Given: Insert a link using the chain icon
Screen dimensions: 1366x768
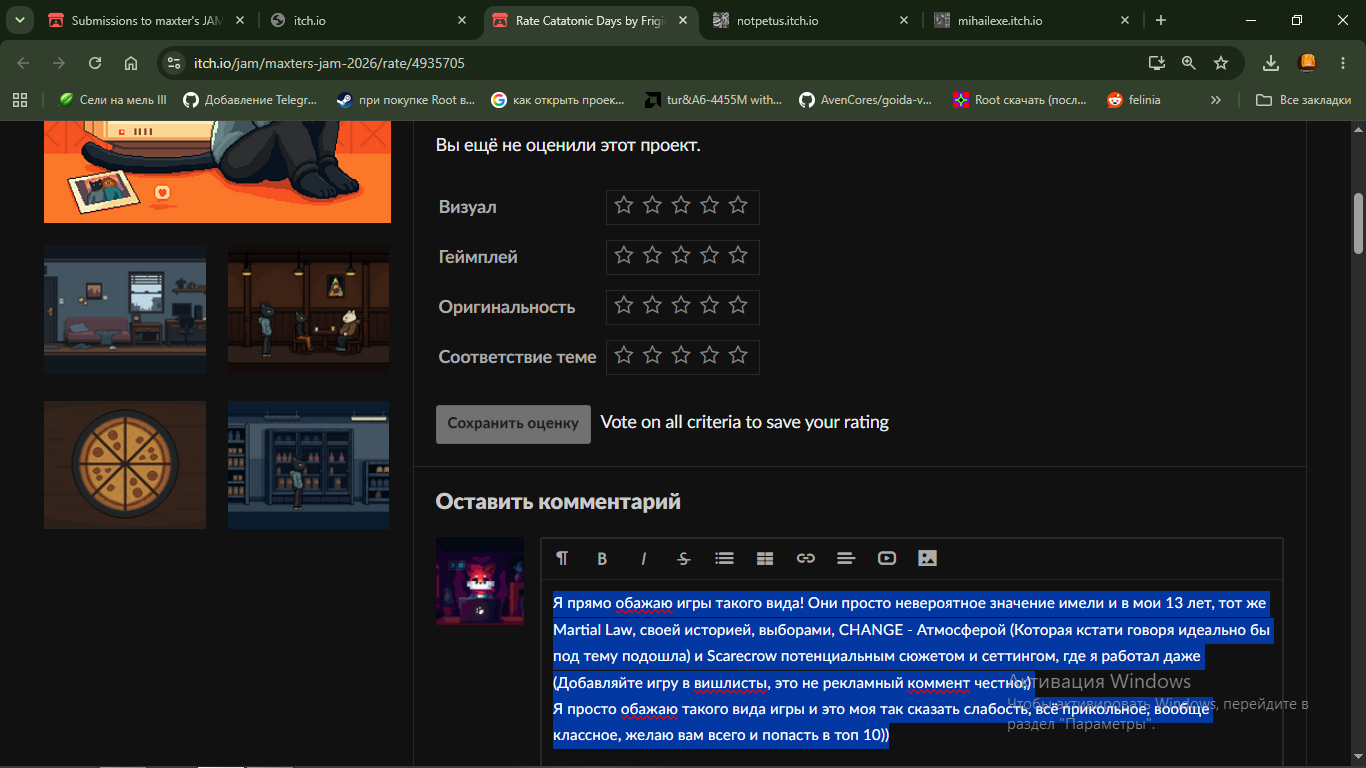Looking at the screenshot, I should pos(806,559).
